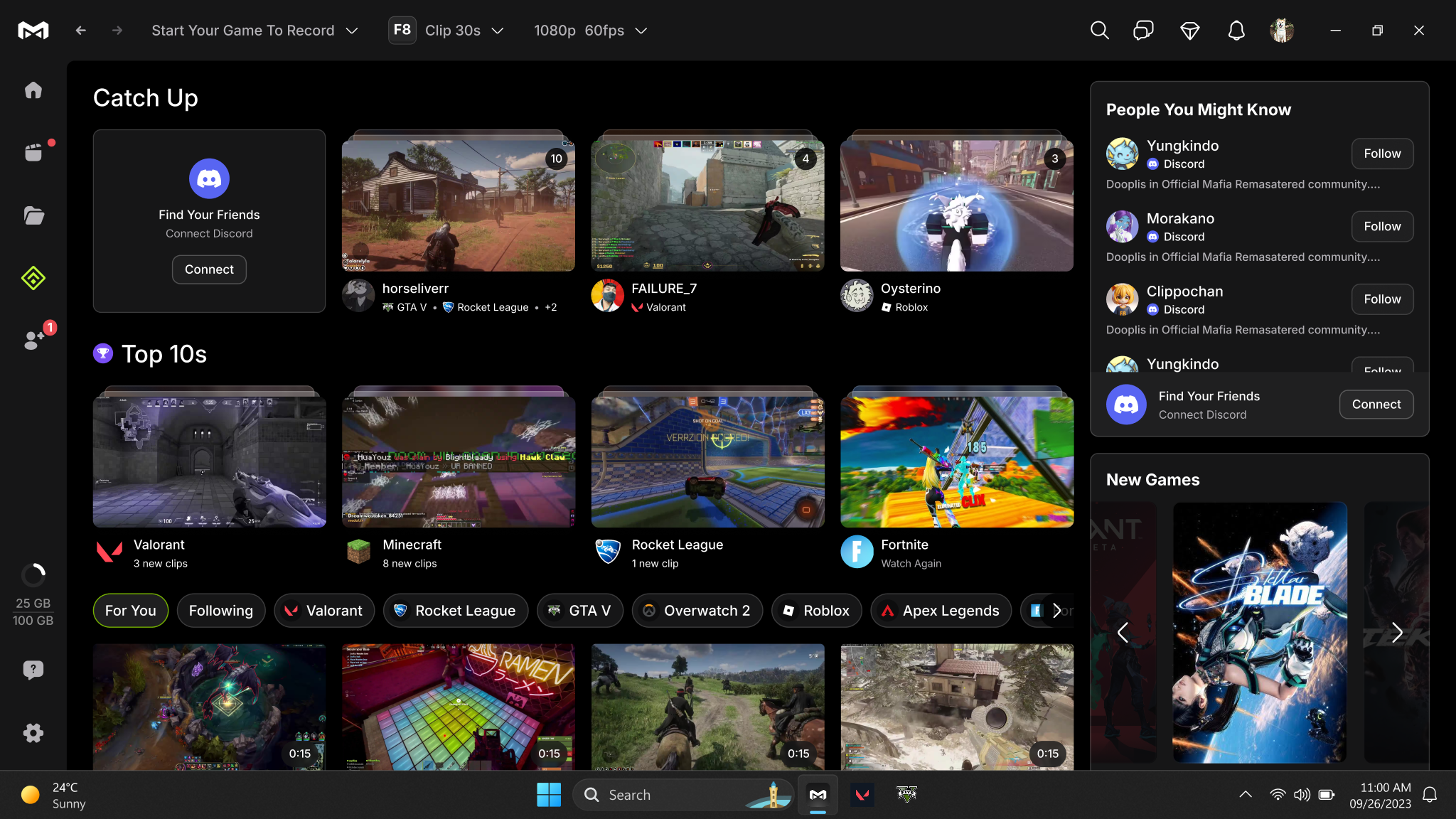Image resolution: width=1456 pixels, height=819 pixels.
Task: Open the premium diamond icon
Action: pyautogui.click(x=1190, y=31)
